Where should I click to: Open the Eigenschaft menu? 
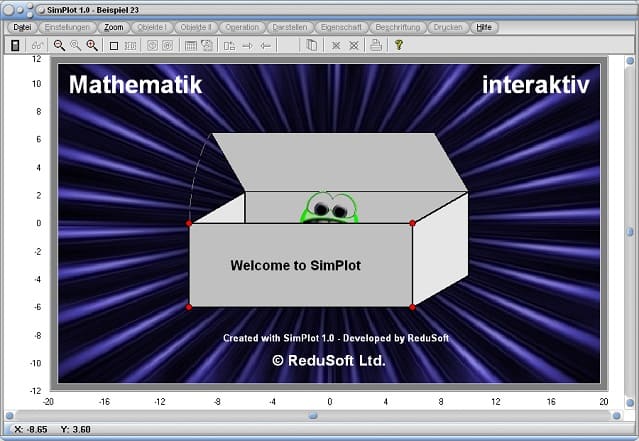coord(341,27)
